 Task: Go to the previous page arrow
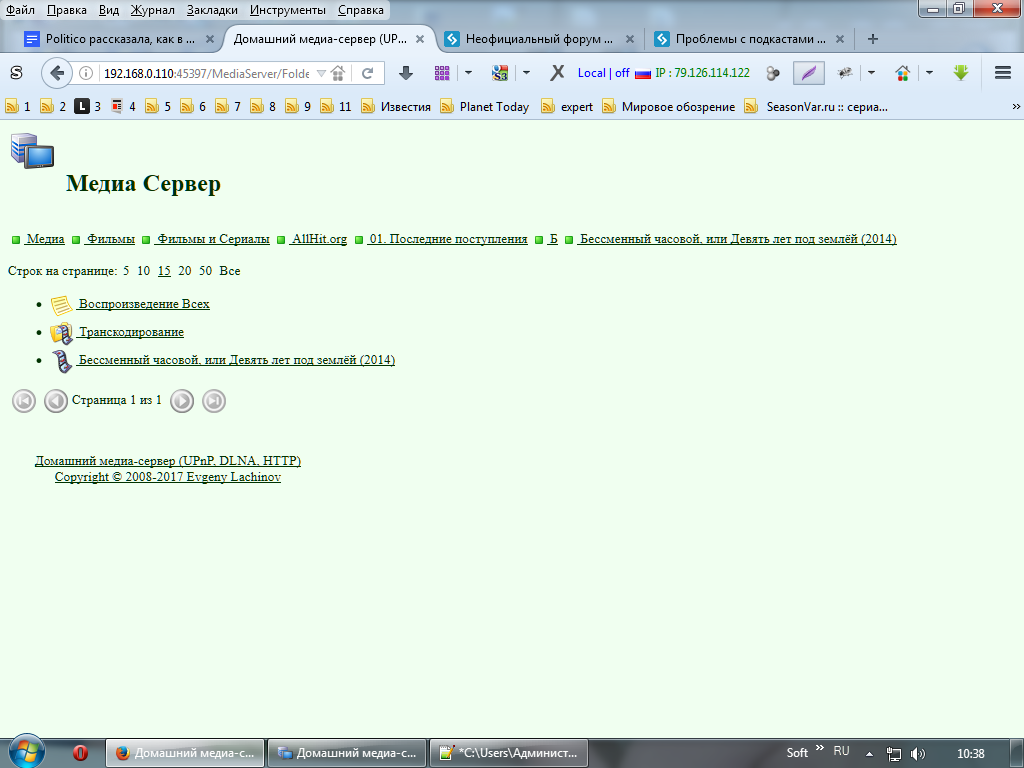56,401
